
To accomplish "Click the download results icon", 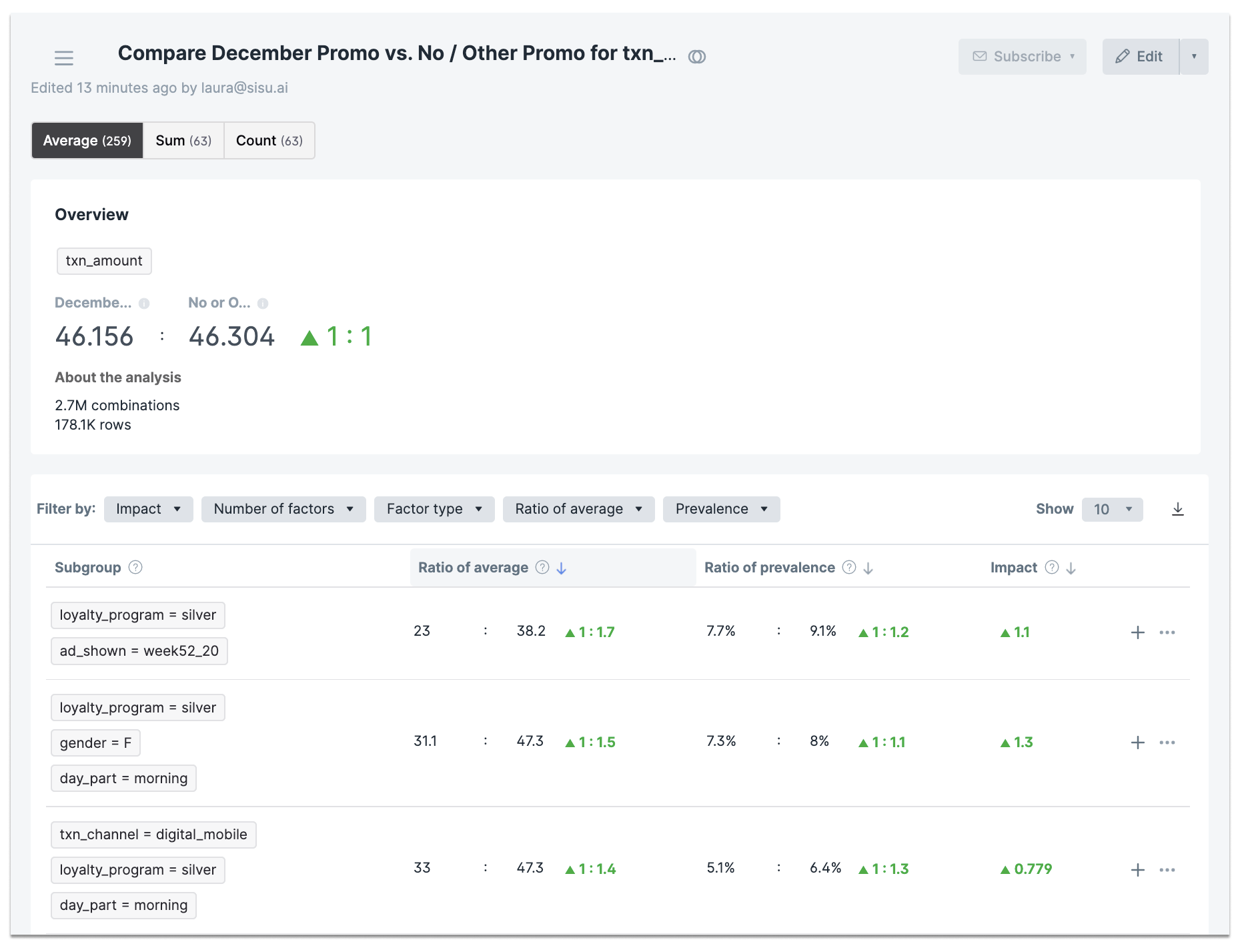I will pyautogui.click(x=1178, y=510).
